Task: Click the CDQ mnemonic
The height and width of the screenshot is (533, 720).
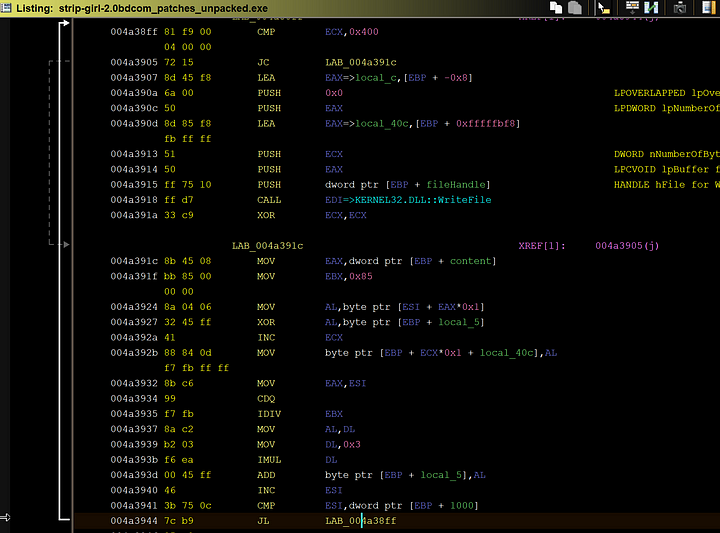Action: [266, 398]
